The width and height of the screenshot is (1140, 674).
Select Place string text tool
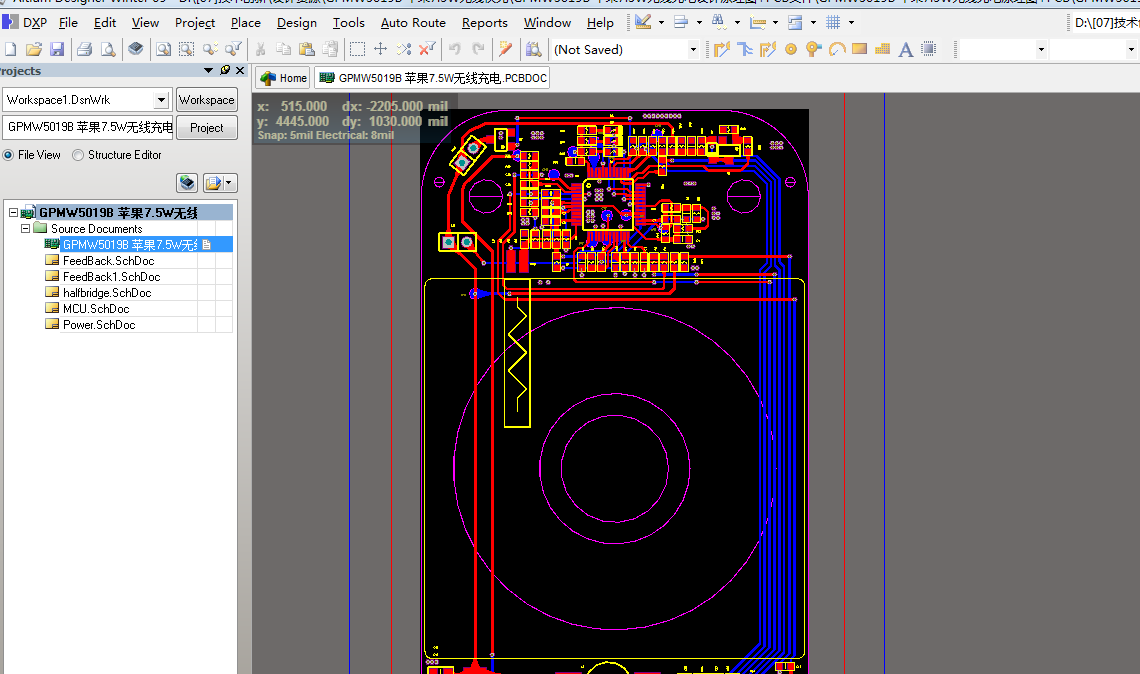[x=905, y=49]
